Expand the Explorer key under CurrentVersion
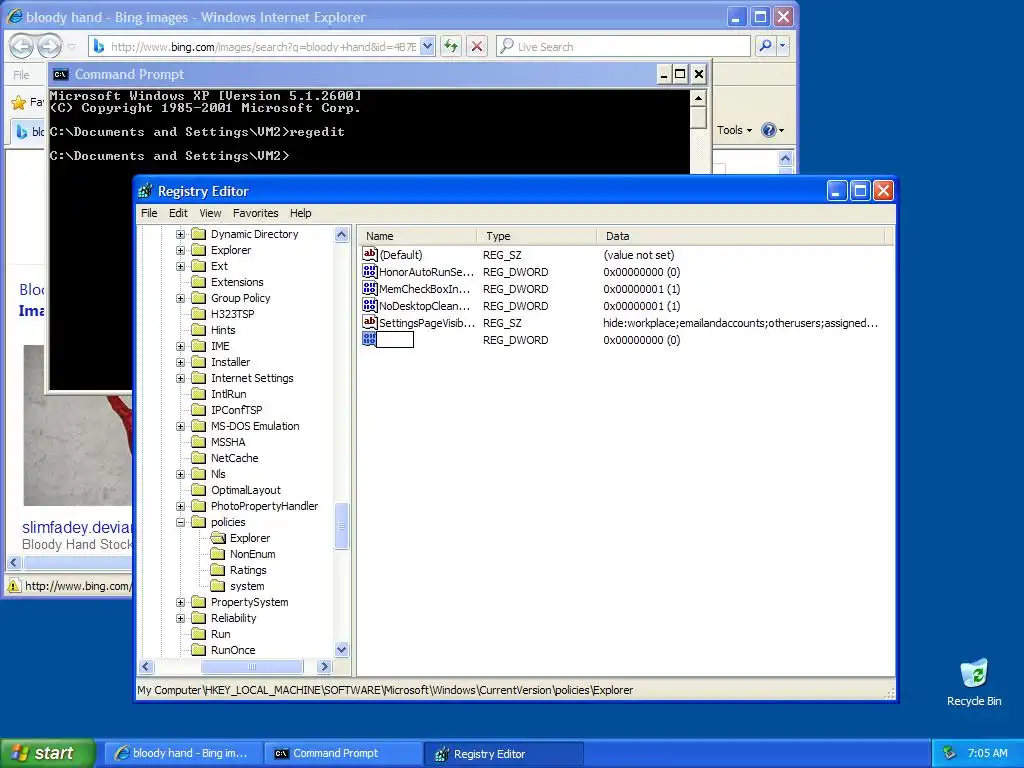 pyautogui.click(x=180, y=250)
